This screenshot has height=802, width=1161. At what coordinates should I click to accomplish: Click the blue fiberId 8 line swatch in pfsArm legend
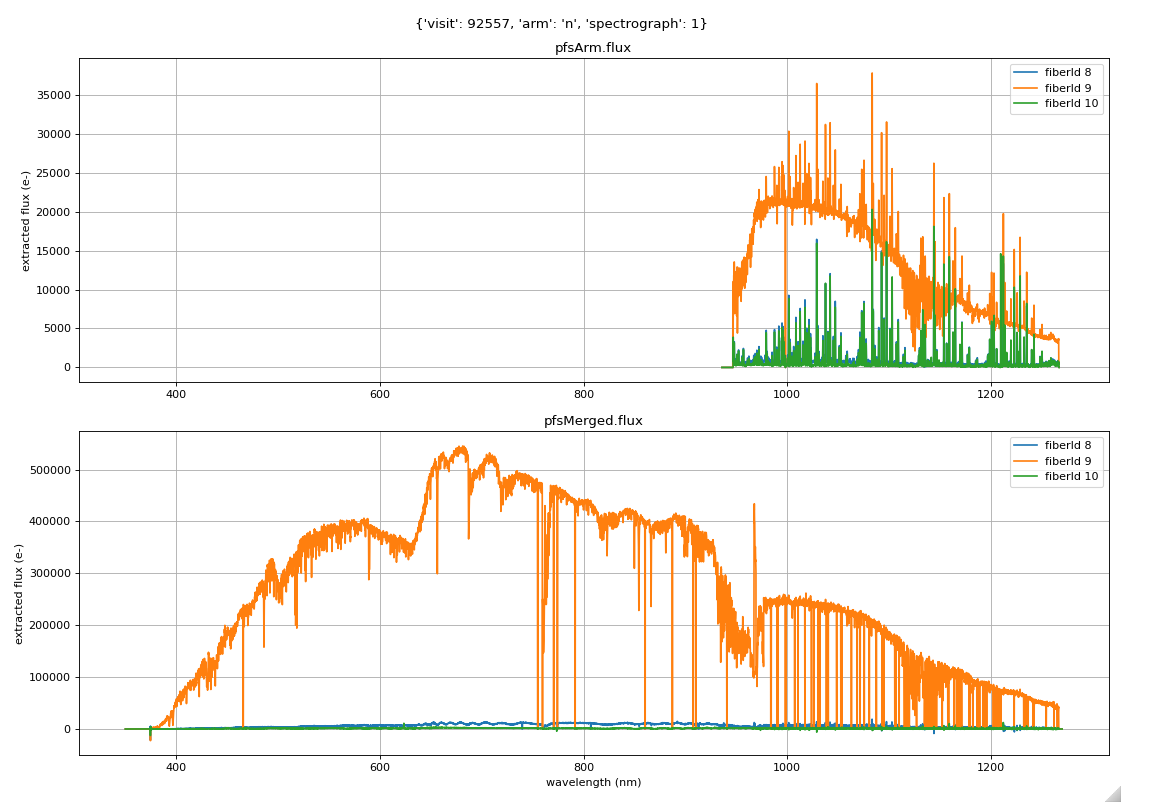point(1026,72)
